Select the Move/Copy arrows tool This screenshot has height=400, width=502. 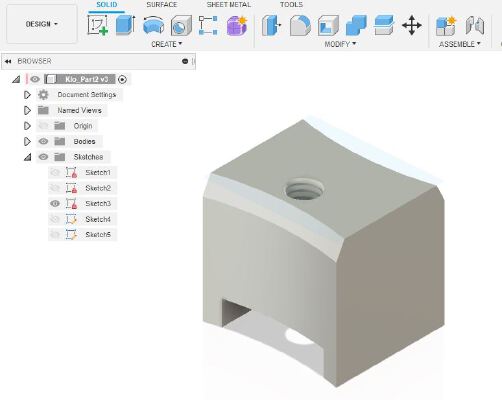412,25
